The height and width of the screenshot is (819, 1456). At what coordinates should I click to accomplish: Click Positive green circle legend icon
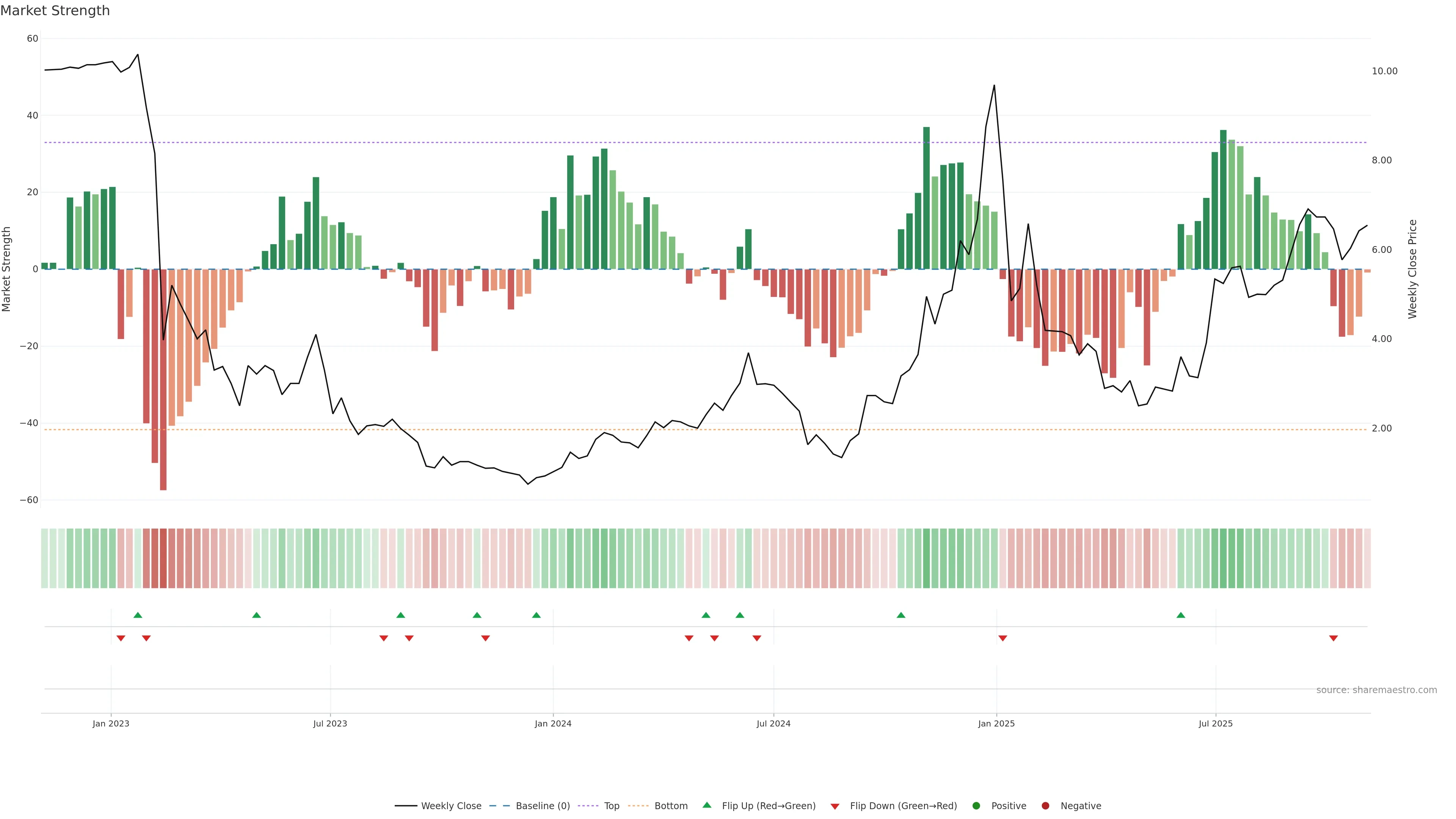click(976, 806)
